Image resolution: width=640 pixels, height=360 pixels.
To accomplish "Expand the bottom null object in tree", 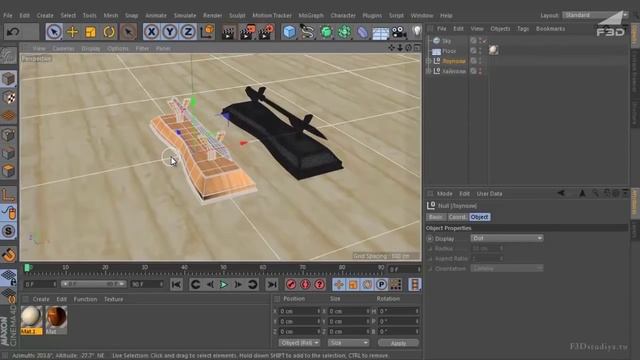I will pos(428,71).
